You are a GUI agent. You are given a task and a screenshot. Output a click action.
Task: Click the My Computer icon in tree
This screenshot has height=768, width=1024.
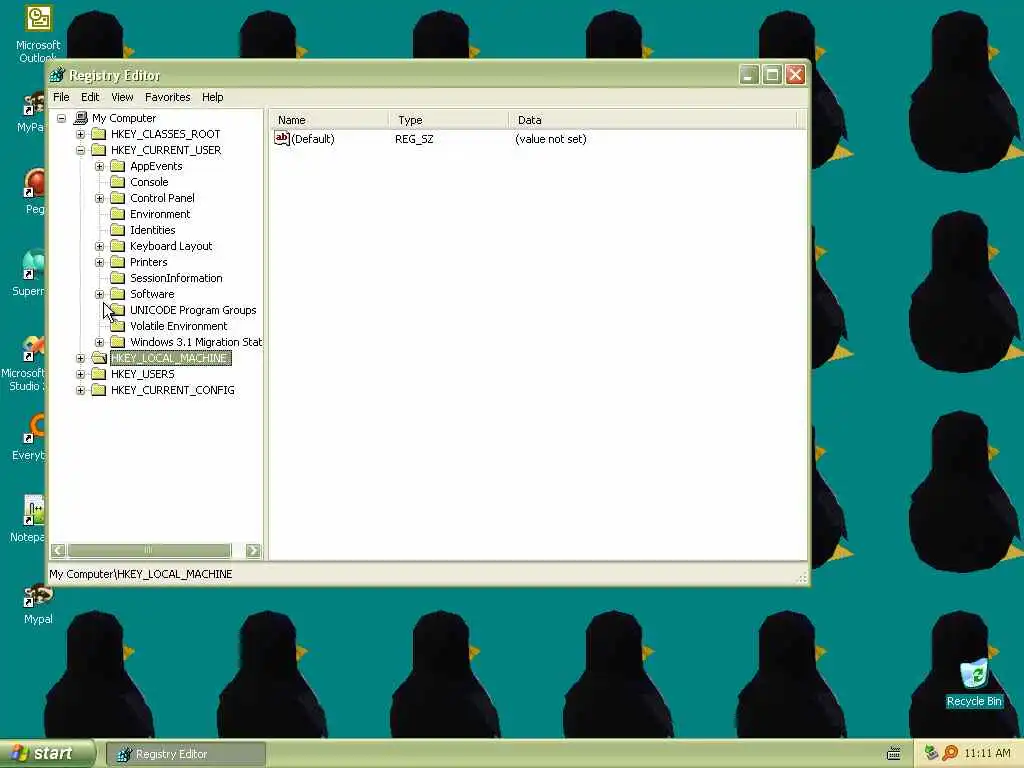point(81,118)
